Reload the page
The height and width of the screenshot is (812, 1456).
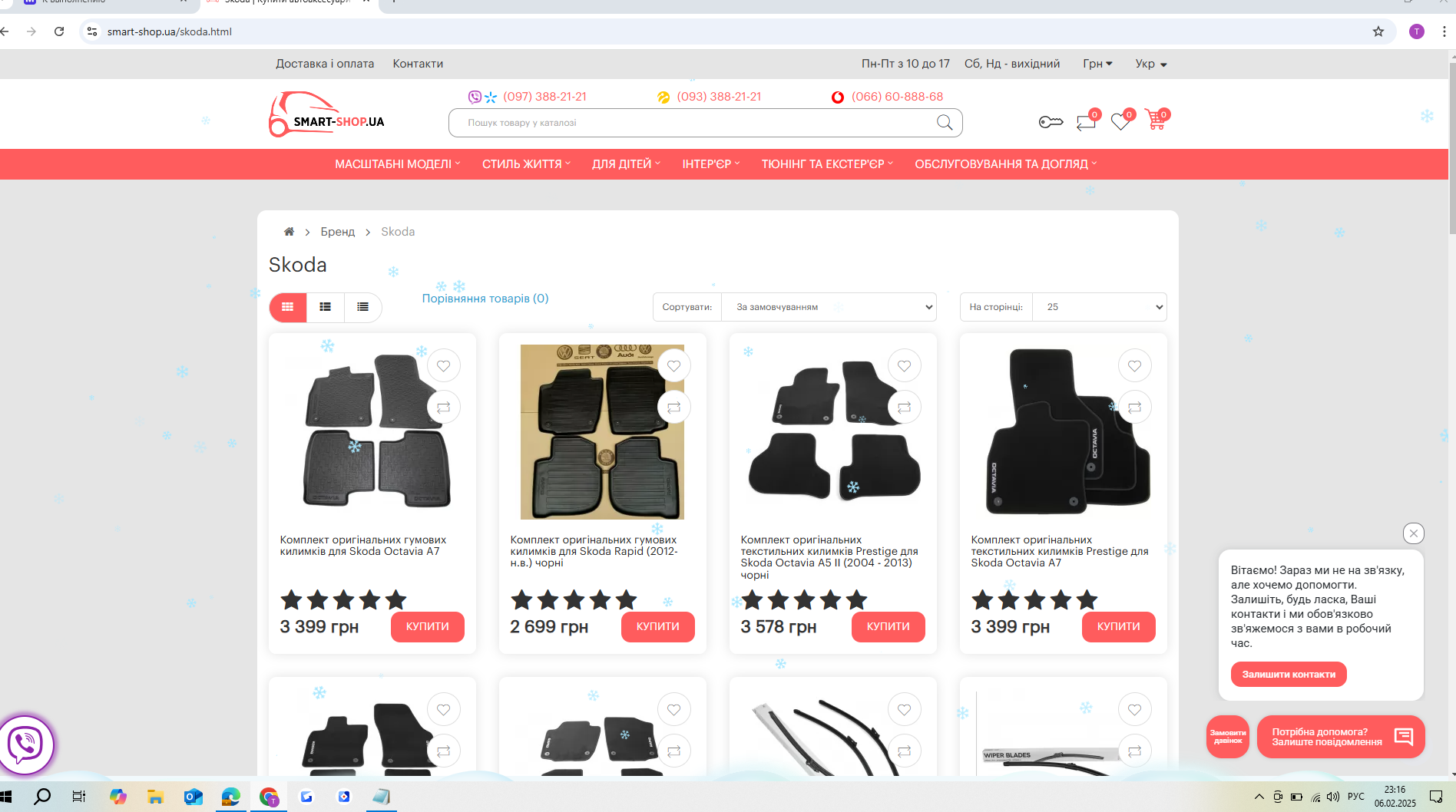[x=59, y=31]
